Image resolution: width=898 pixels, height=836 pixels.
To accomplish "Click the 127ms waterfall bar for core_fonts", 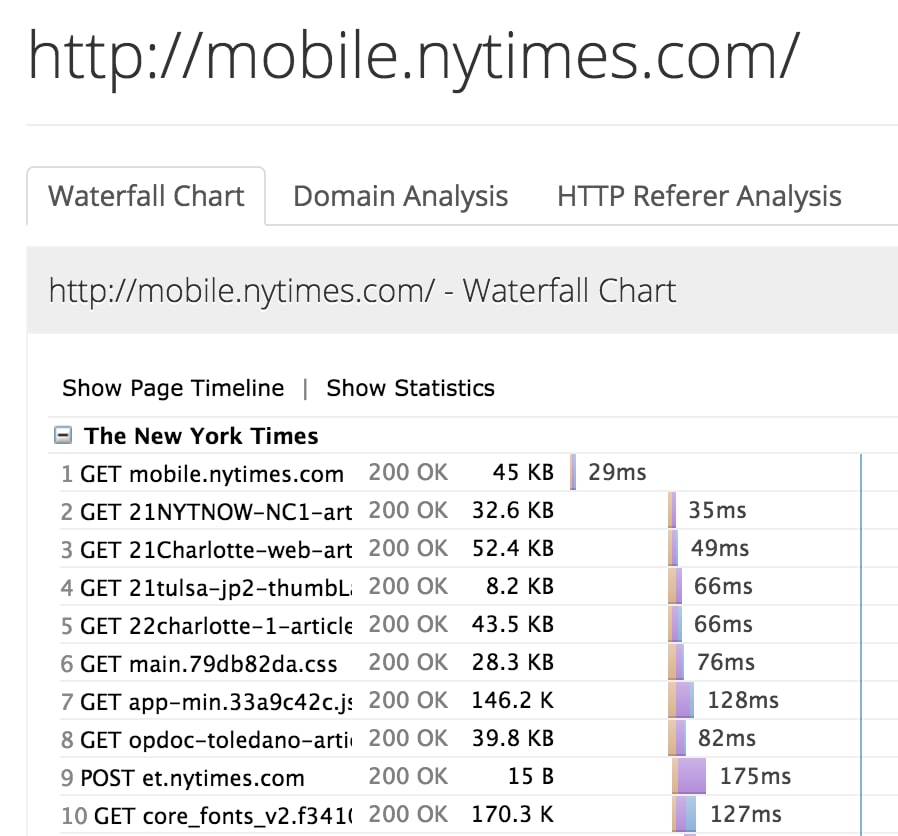I will coord(684,814).
